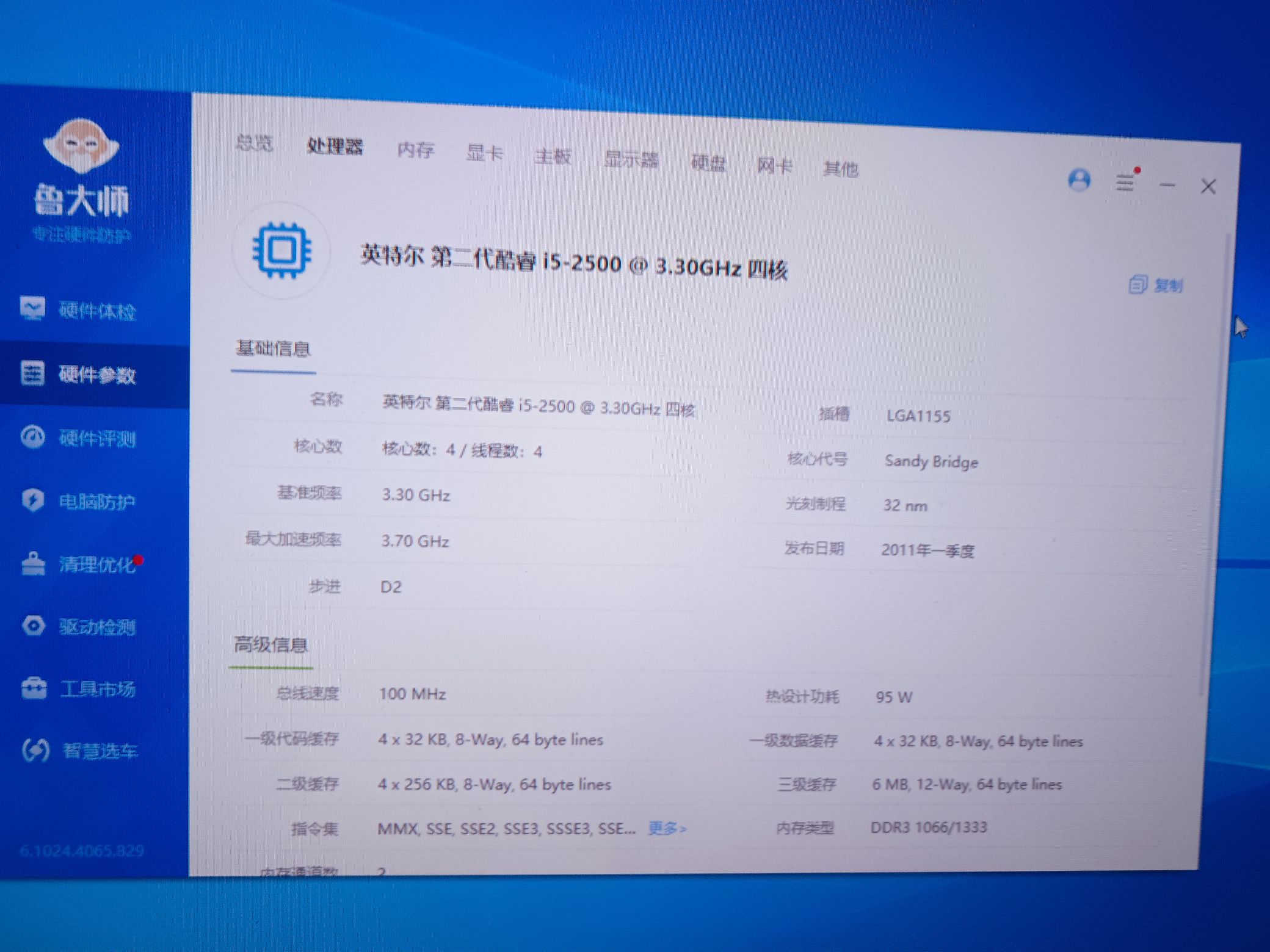Image resolution: width=1270 pixels, height=952 pixels.
Task: Click the codename value Sandy Bridge
Action: 931,462
